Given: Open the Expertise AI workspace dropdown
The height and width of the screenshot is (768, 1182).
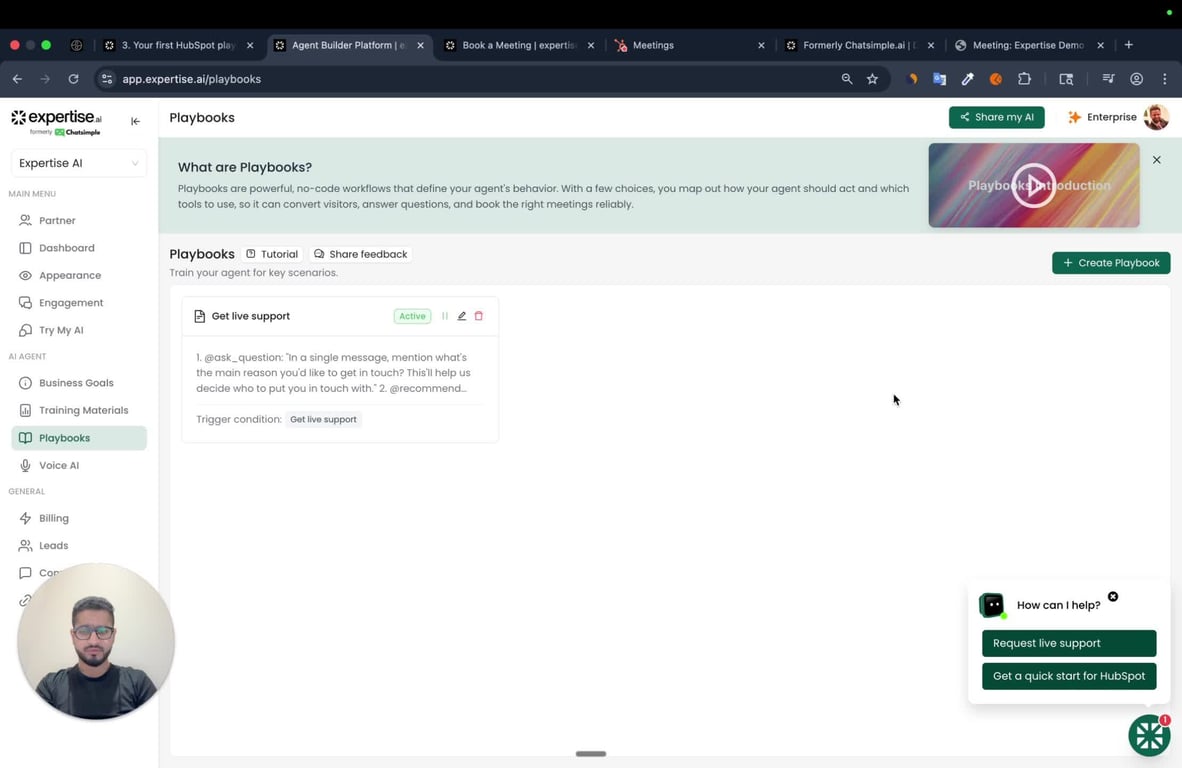Looking at the screenshot, I should (78, 163).
